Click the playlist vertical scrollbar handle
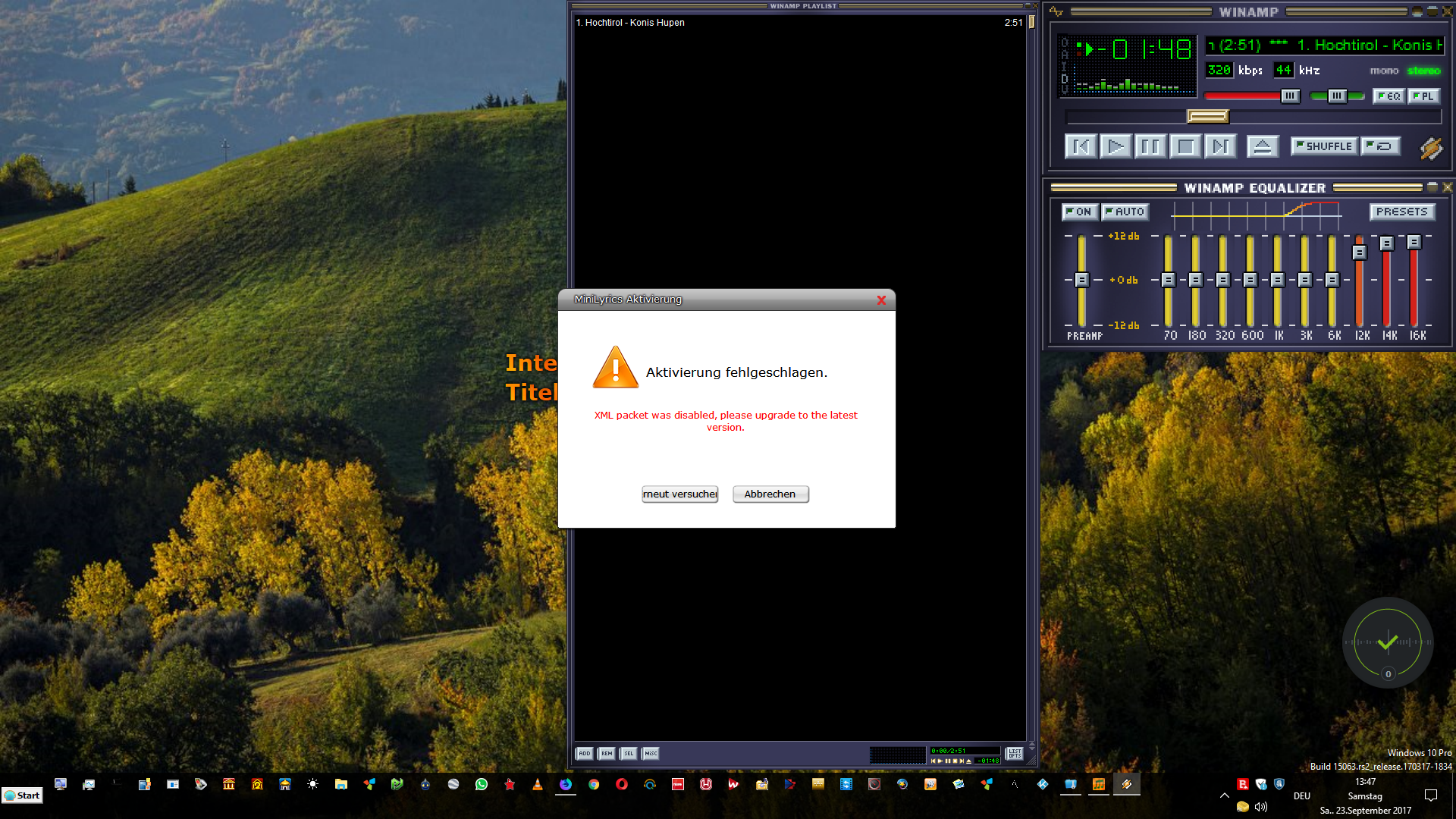 coord(1031,22)
